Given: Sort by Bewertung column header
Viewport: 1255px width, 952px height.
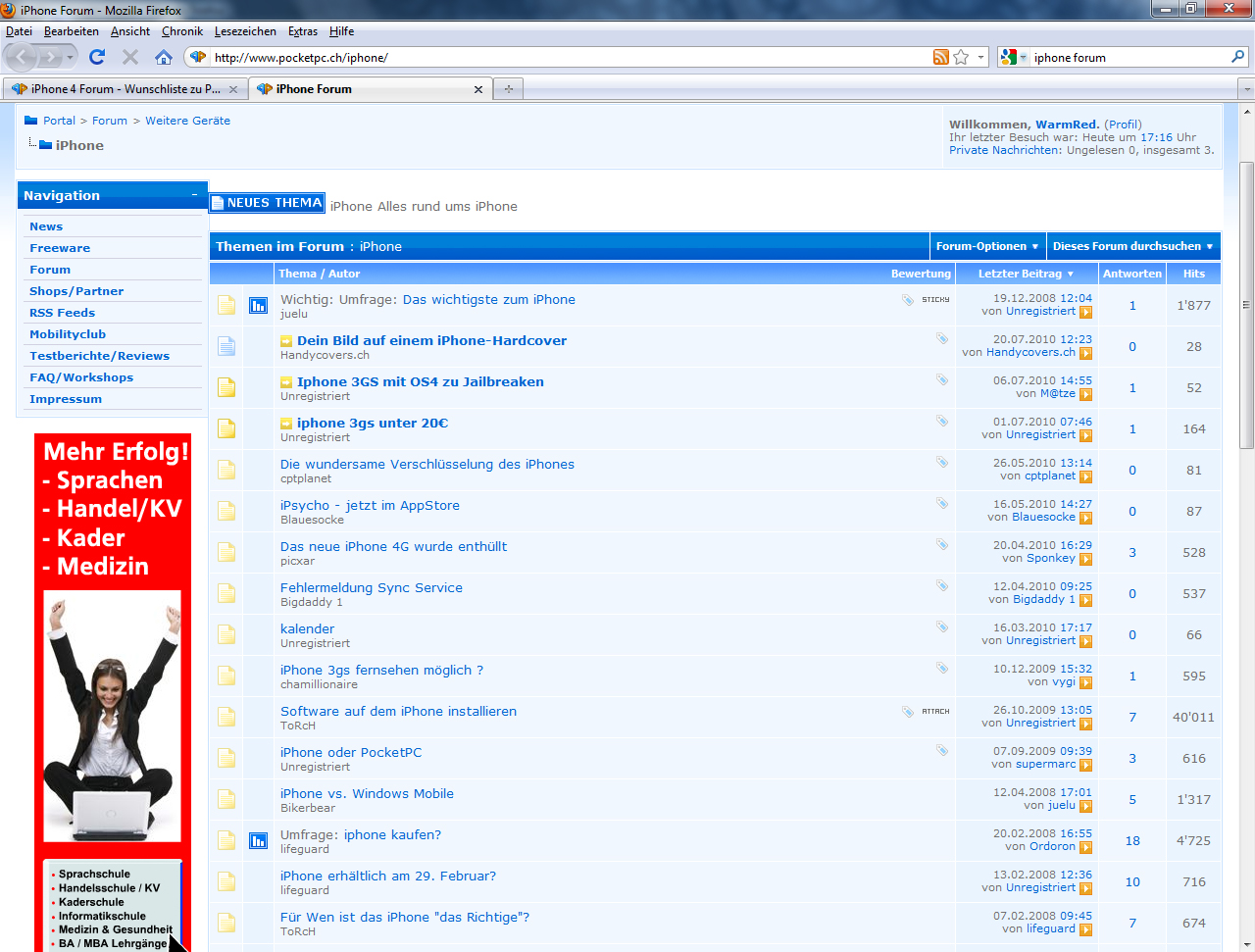Looking at the screenshot, I should tap(921, 274).
